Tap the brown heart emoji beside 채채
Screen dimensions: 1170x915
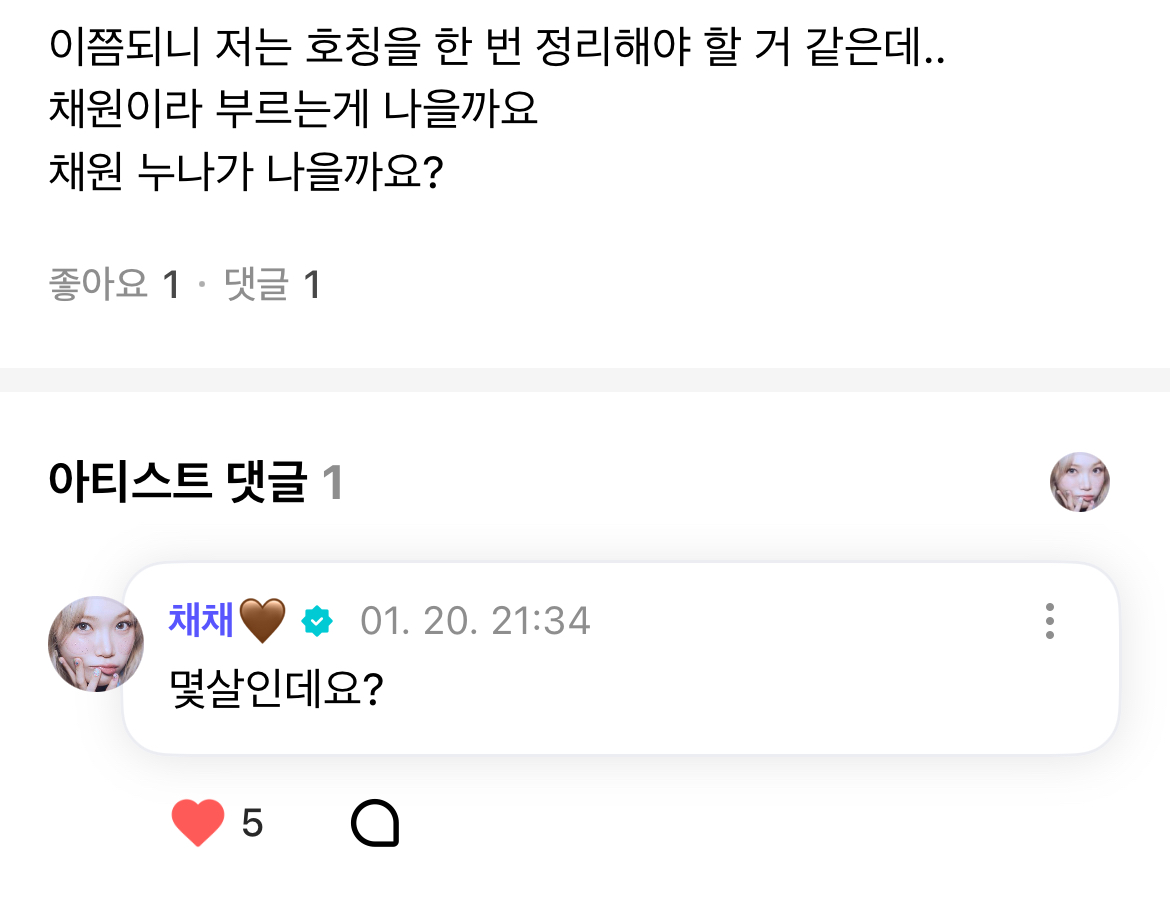(x=262, y=621)
